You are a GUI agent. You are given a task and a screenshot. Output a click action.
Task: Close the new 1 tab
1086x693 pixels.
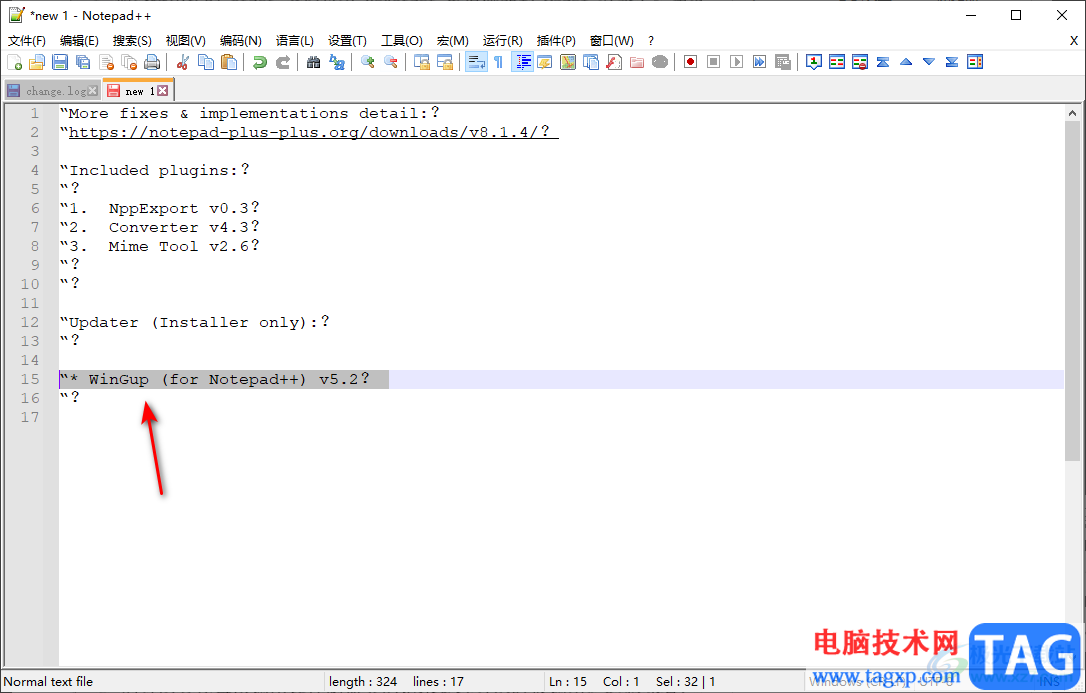coord(162,91)
